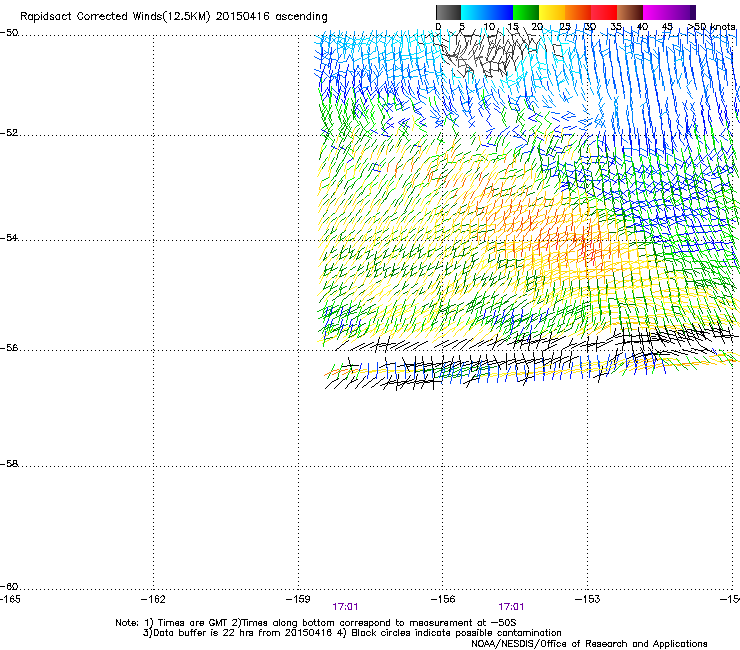This screenshot has height=650, width=740.
Task: Click the 17:01 timestamp right of the -159 label
Action: (345, 607)
